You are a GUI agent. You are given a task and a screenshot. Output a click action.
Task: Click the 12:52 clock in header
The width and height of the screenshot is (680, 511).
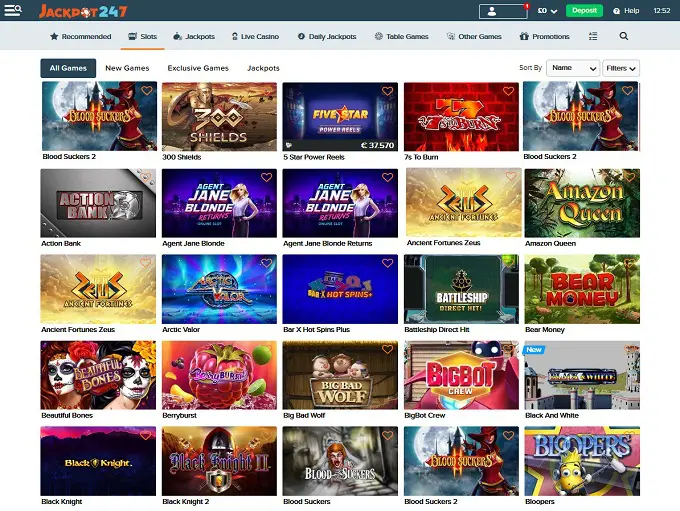pyautogui.click(x=662, y=11)
